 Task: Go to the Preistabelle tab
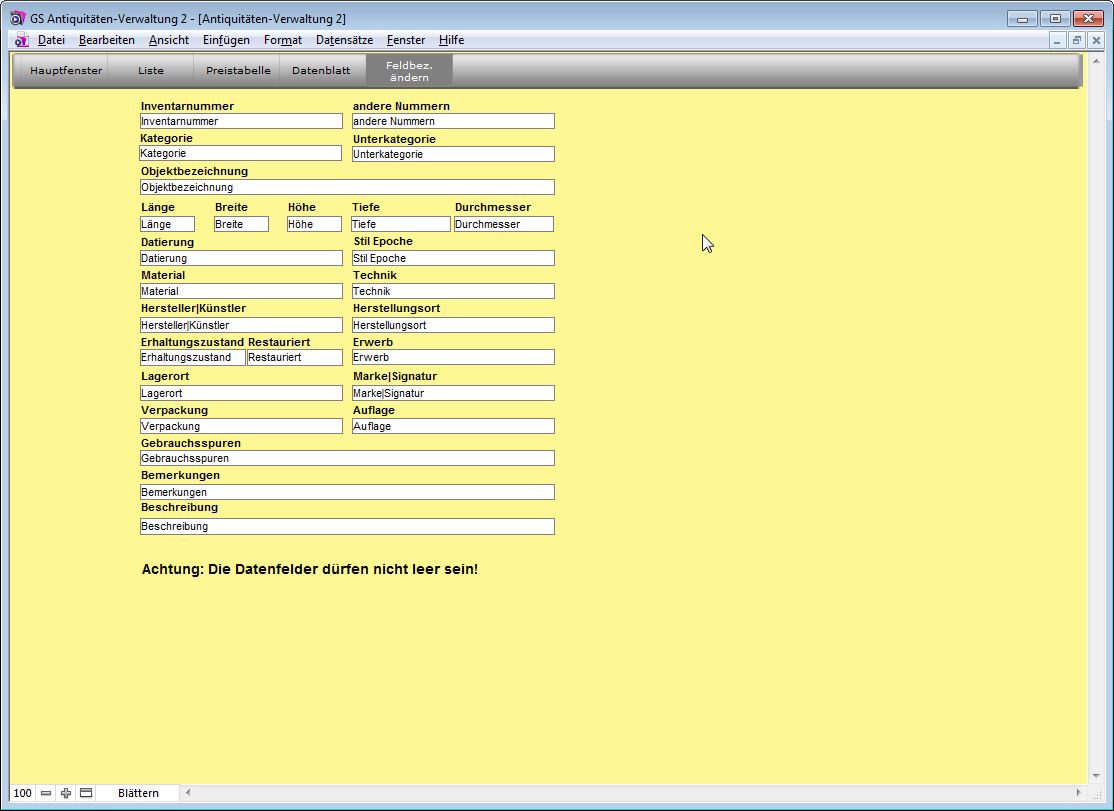tap(238, 71)
